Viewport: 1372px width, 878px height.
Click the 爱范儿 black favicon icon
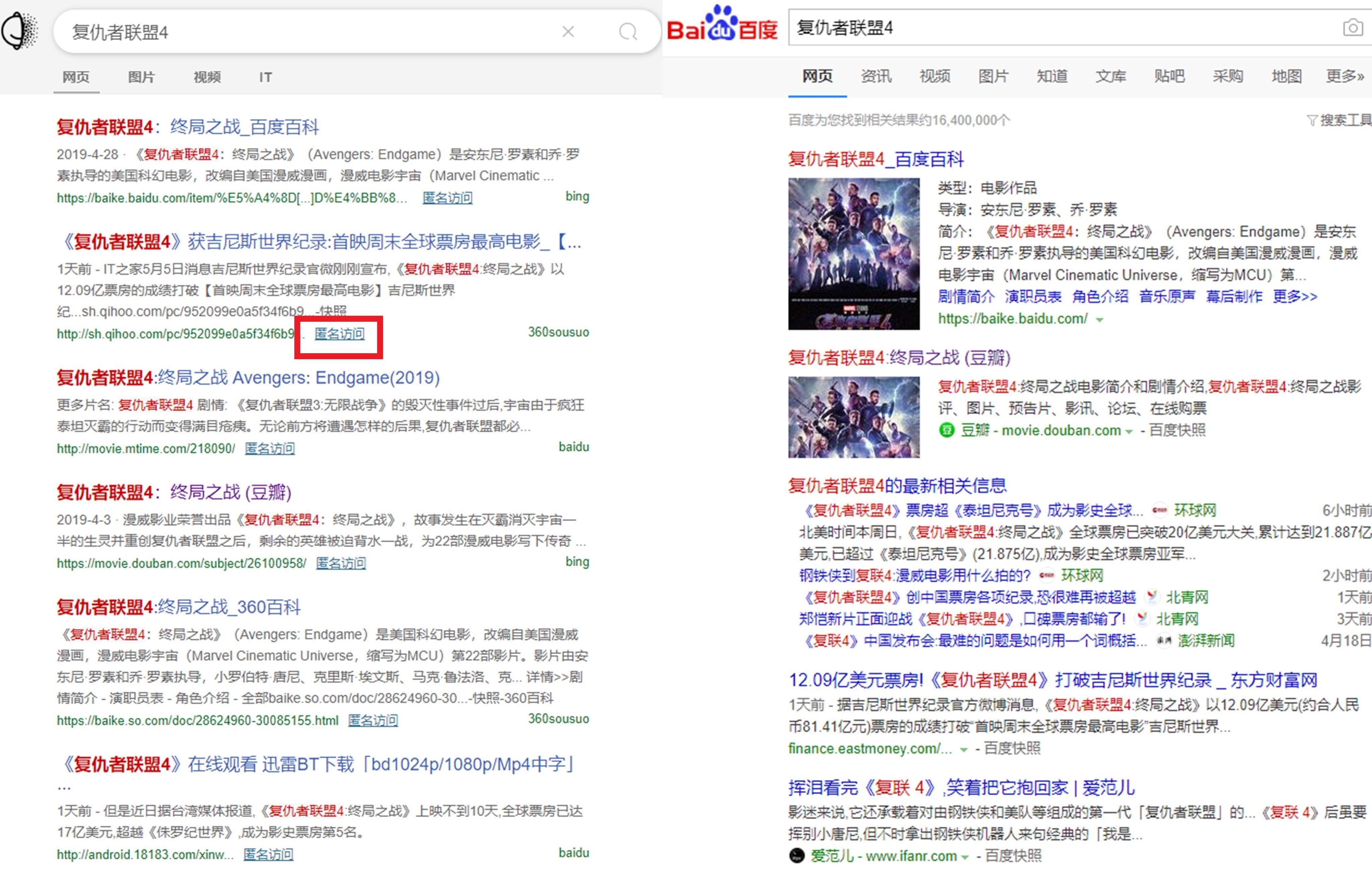click(797, 856)
